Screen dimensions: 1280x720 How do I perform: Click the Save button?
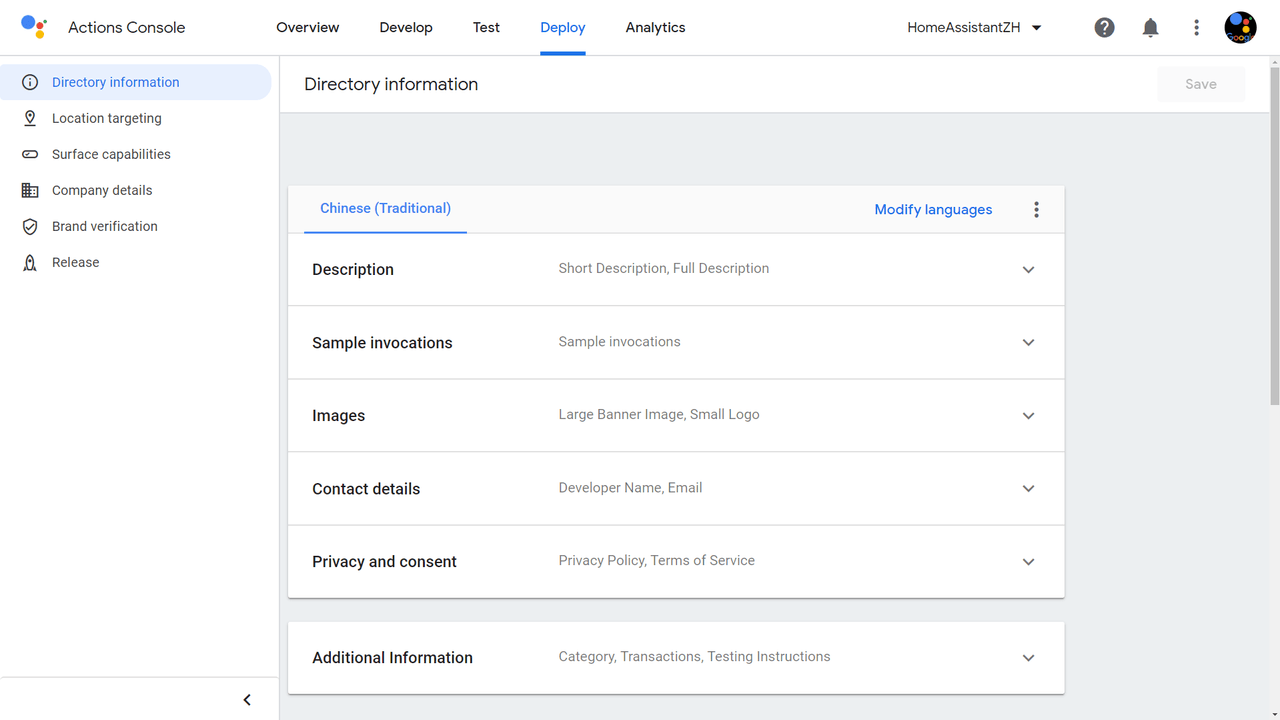pos(1201,84)
